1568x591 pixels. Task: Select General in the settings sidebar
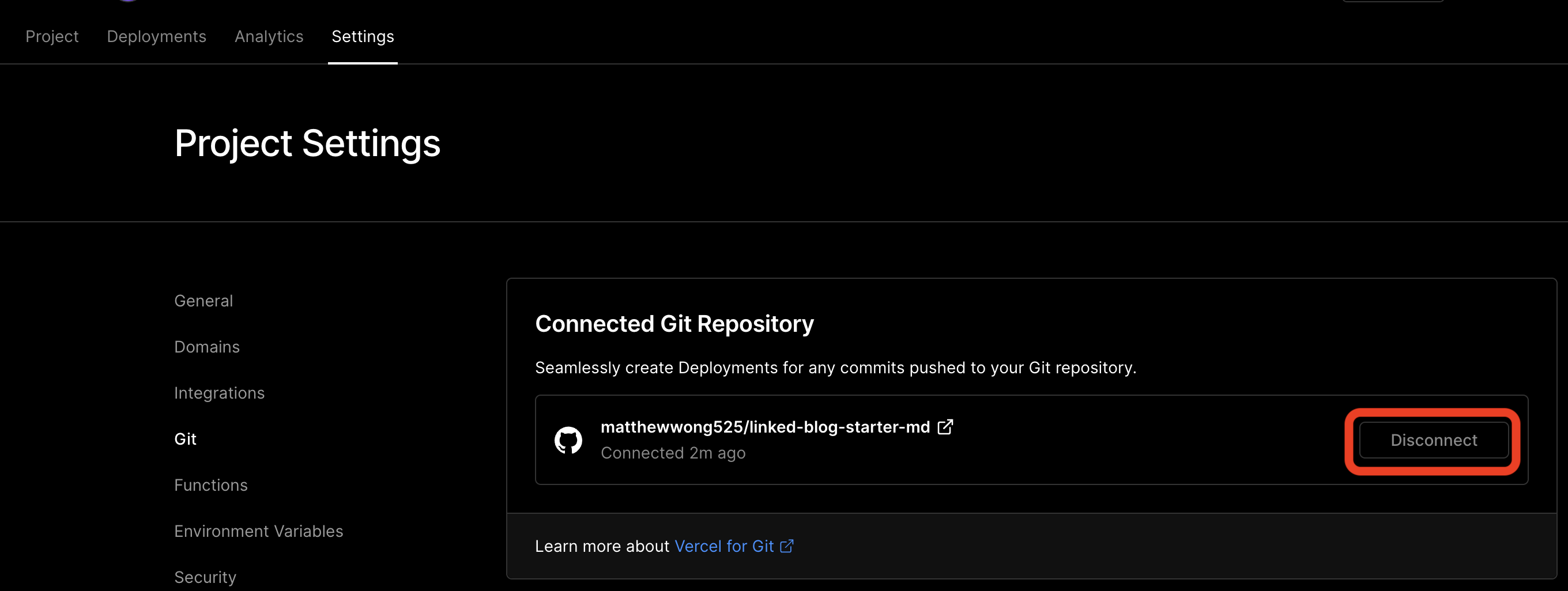pos(203,300)
